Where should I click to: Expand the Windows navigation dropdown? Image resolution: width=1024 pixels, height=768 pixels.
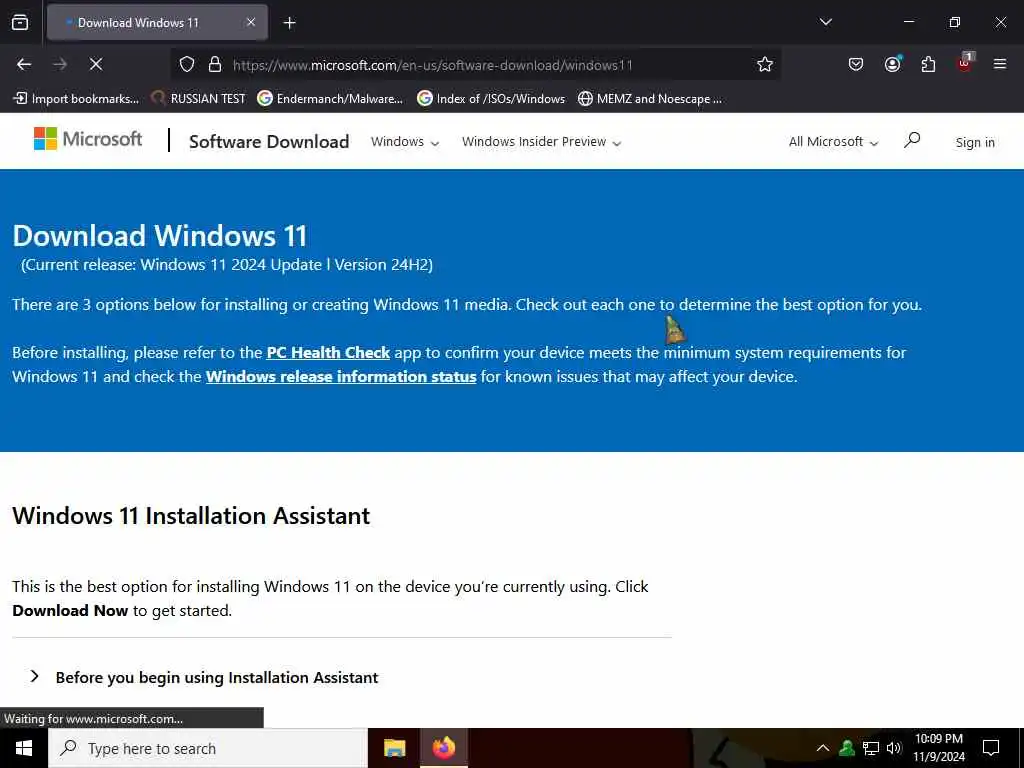click(x=405, y=142)
